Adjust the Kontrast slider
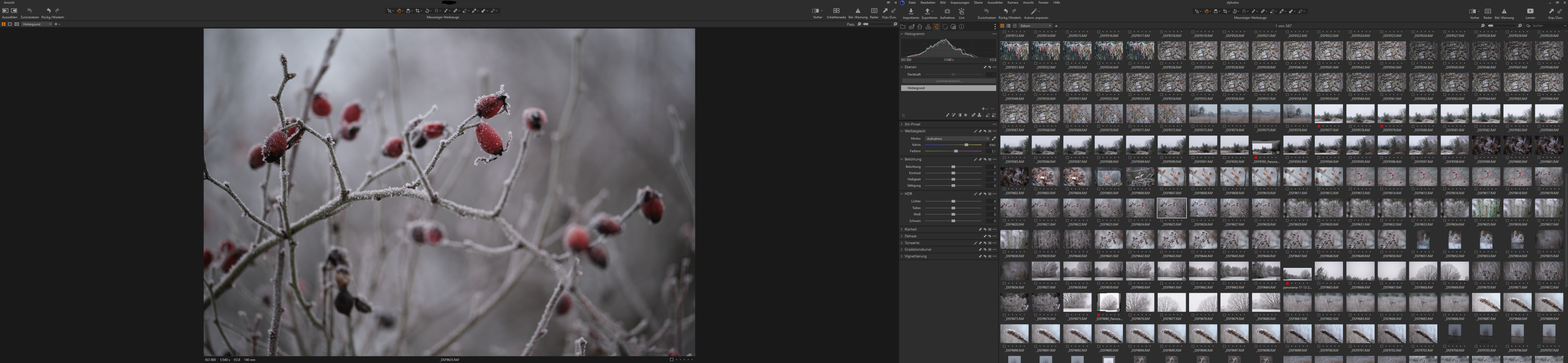Screen dimensions: 1568x363 coord(953,173)
